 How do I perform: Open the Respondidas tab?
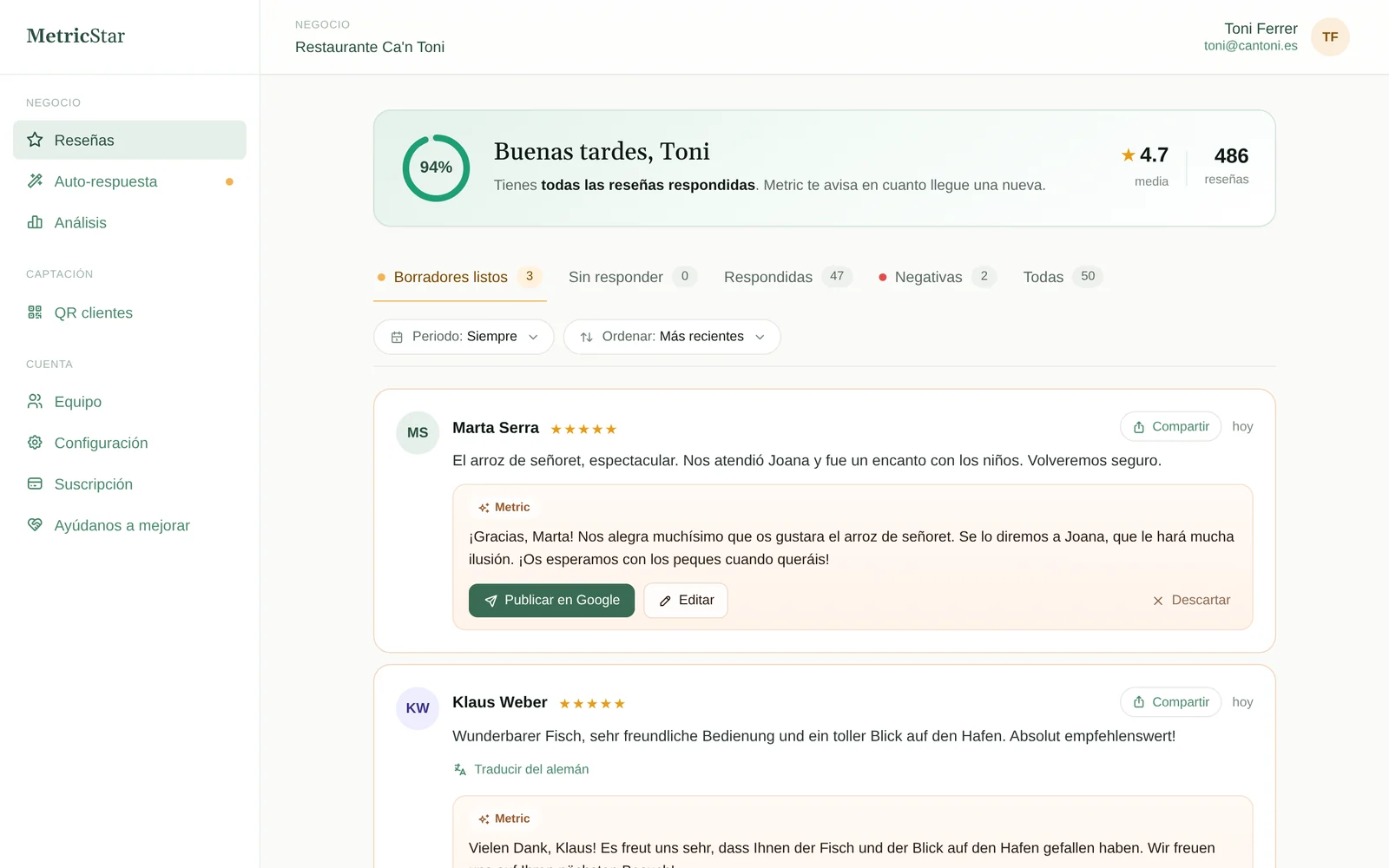point(788,277)
